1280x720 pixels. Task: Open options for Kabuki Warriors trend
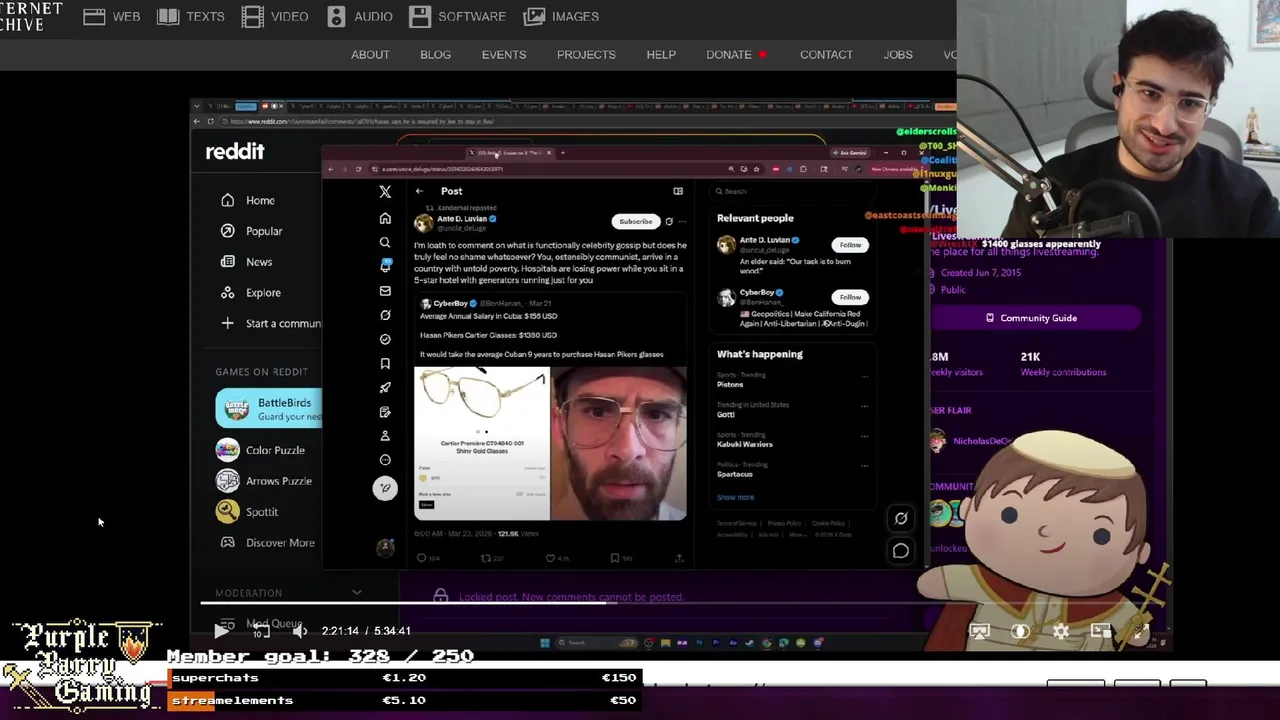click(x=864, y=436)
